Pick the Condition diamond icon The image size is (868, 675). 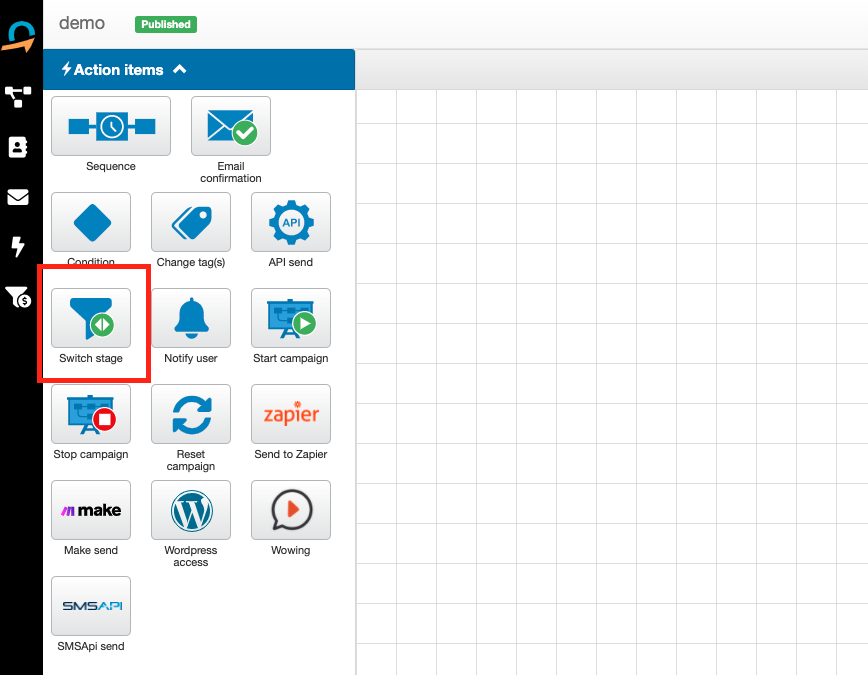tap(91, 222)
